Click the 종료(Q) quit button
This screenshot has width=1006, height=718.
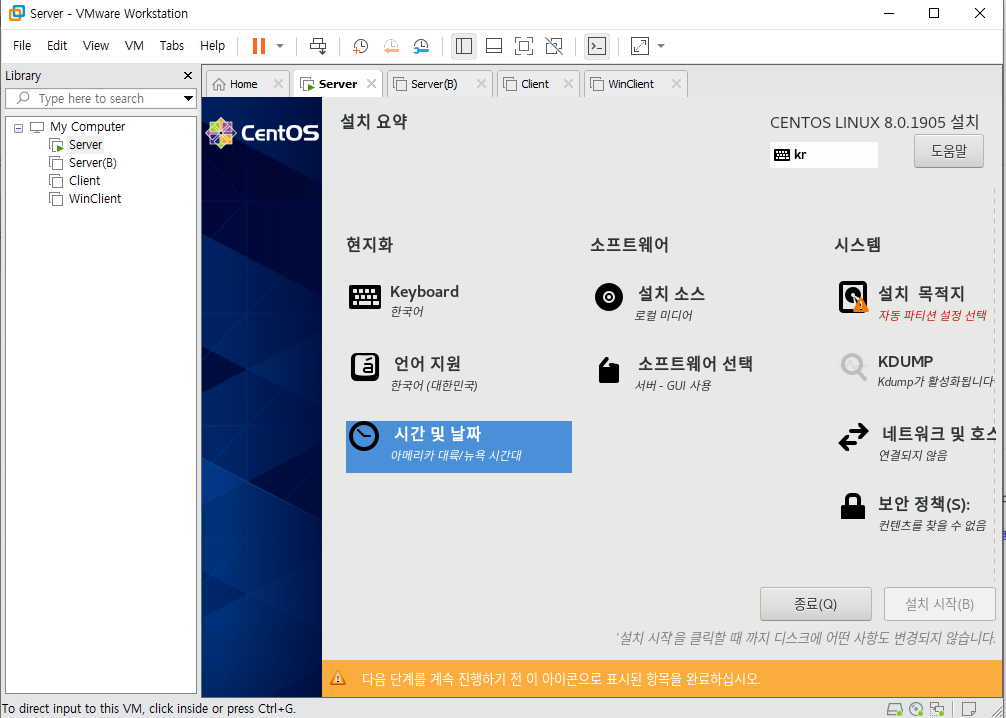coord(815,604)
